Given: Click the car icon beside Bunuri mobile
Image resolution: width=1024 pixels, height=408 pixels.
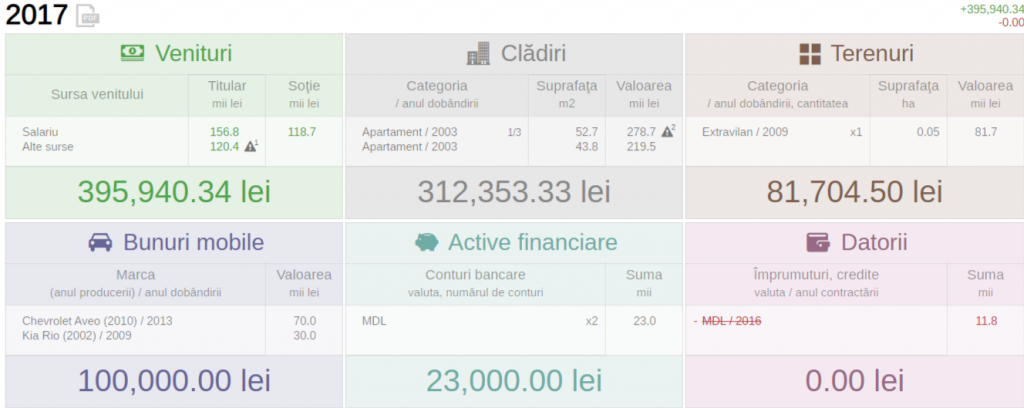Looking at the screenshot, I should click(101, 243).
